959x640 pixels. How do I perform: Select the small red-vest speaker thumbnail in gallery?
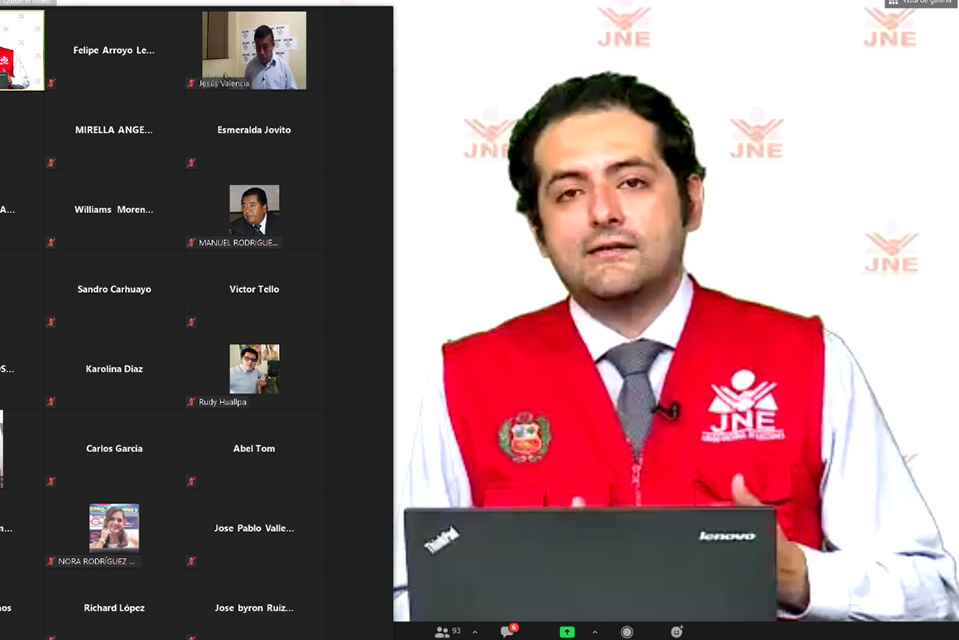coord(22,50)
